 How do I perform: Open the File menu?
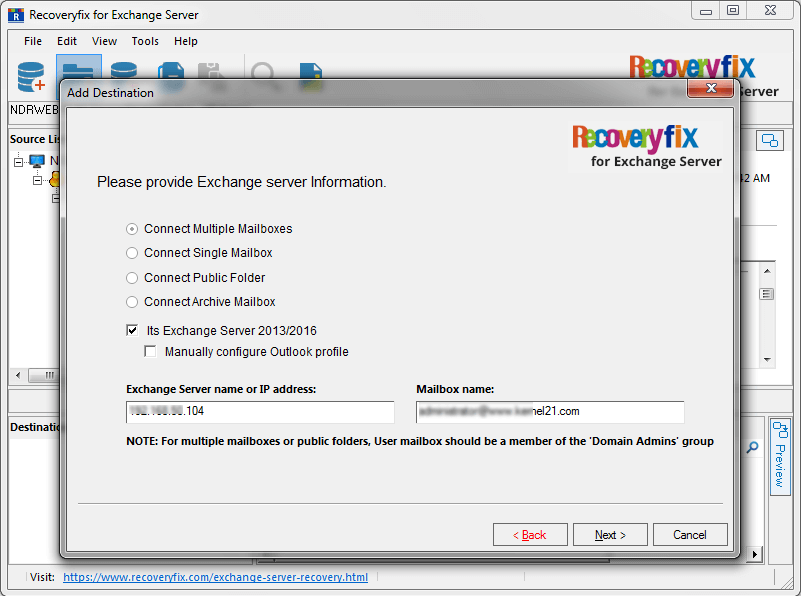tap(33, 41)
